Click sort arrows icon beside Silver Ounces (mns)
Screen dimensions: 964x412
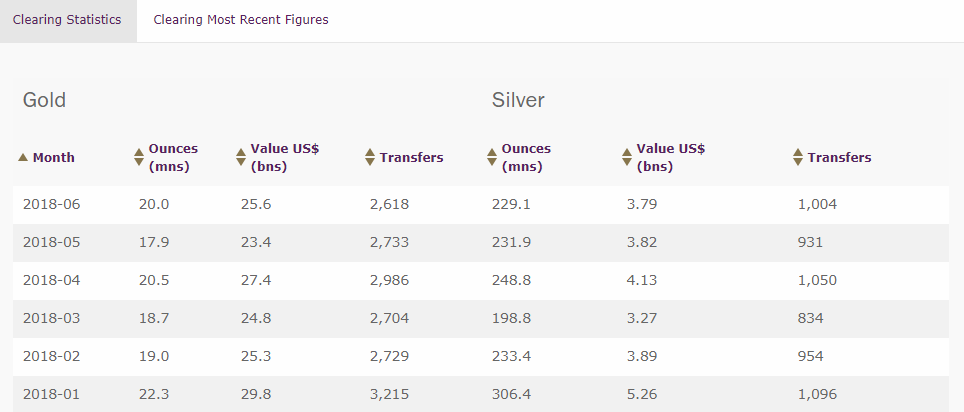pos(492,157)
